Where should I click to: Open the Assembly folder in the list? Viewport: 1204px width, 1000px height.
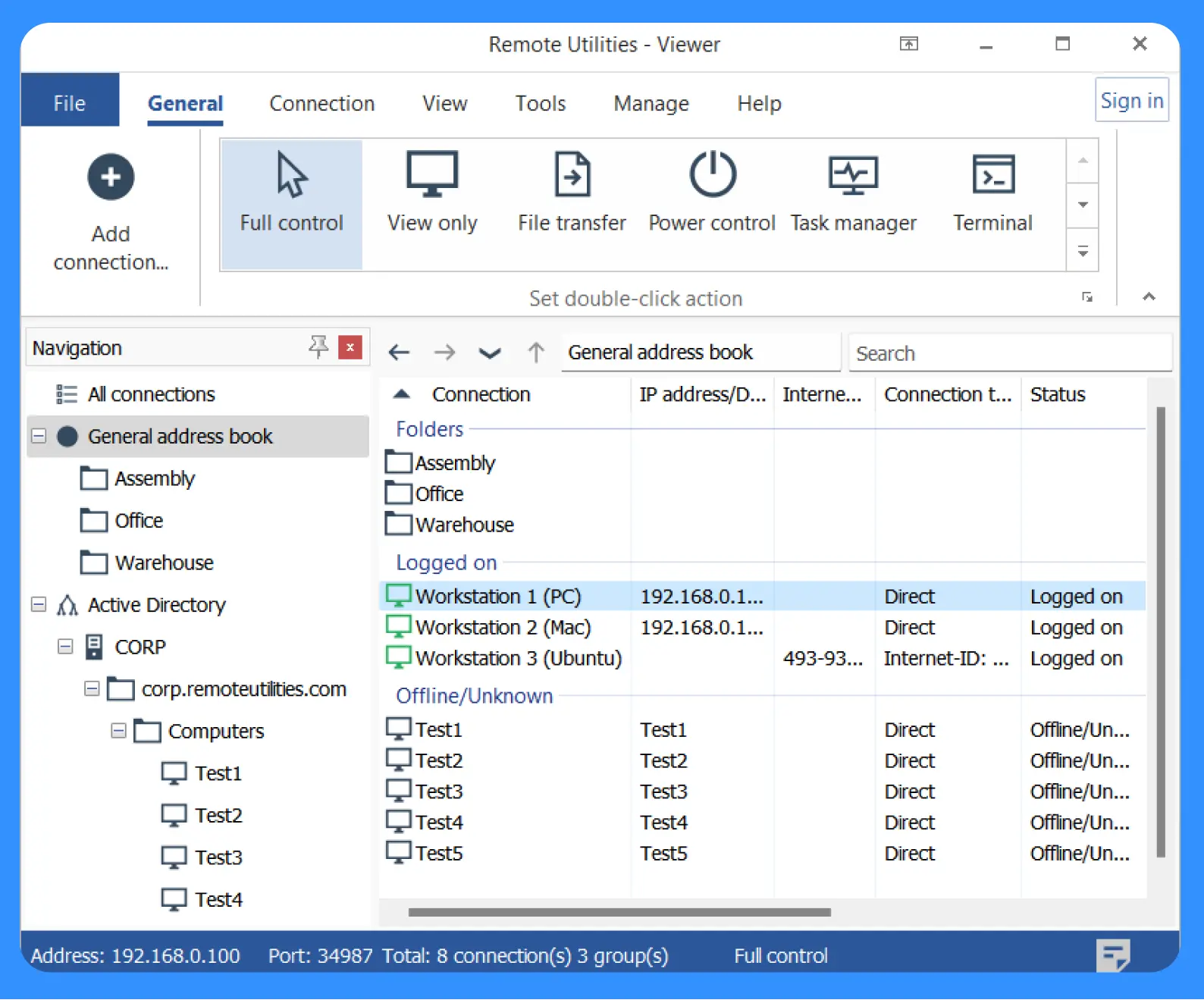441,462
